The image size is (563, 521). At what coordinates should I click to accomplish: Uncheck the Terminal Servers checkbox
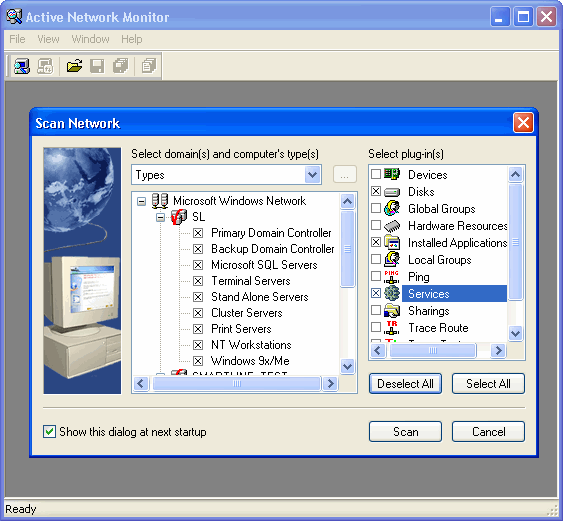point(198,281)
